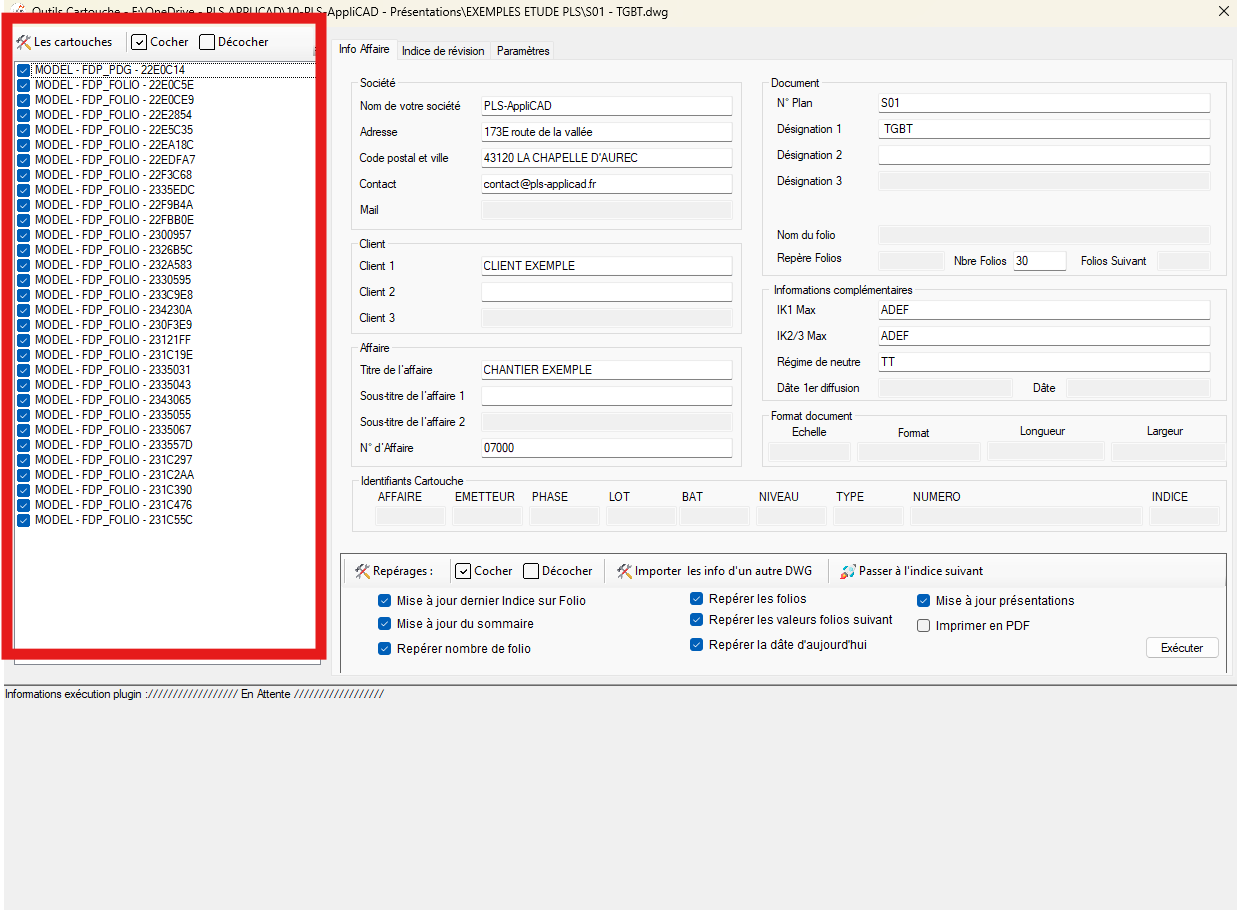1237x910 pixels.
Task: Uncheck Mise à jour du sommaire
Action: (x=385, y=624)
